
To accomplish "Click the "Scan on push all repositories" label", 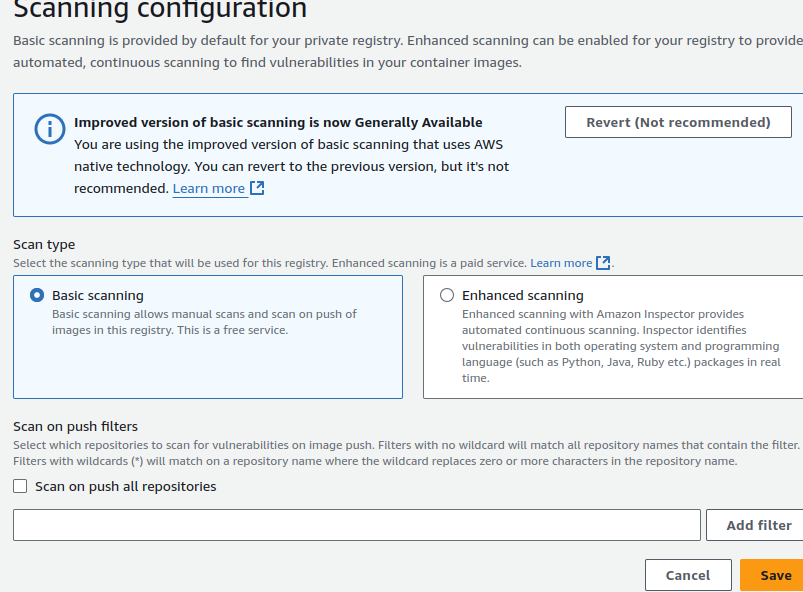I will pyautogui.click(x=125, y=487).
